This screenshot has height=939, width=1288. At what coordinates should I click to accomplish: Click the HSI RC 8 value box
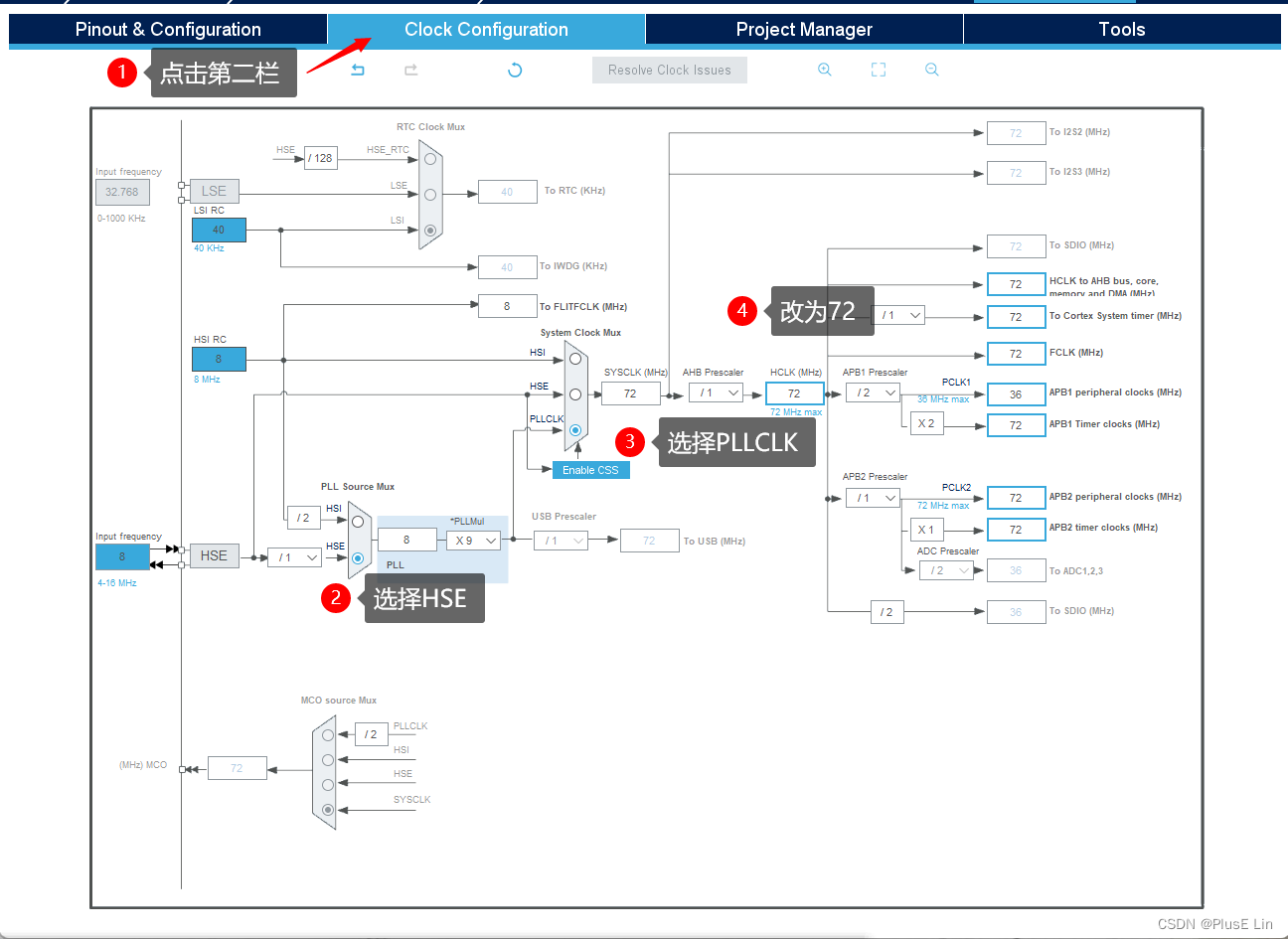click(219, 359)
